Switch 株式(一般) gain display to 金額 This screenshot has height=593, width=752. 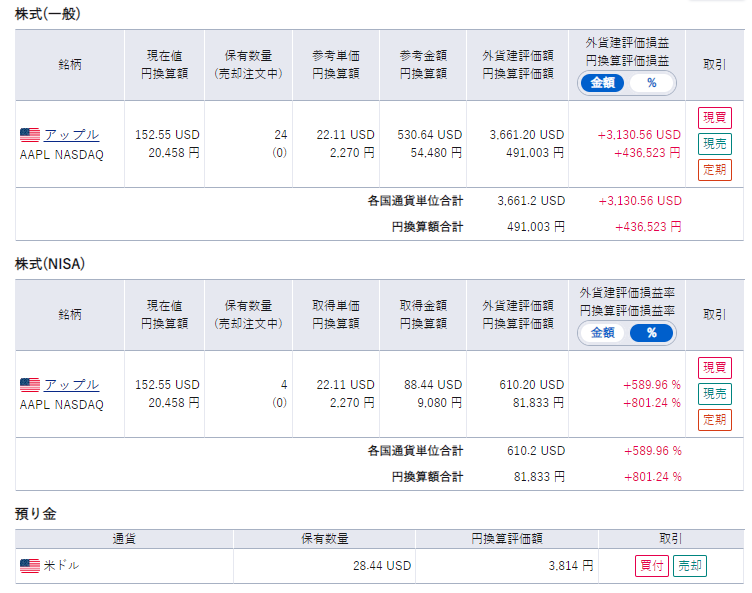[602, 83]
